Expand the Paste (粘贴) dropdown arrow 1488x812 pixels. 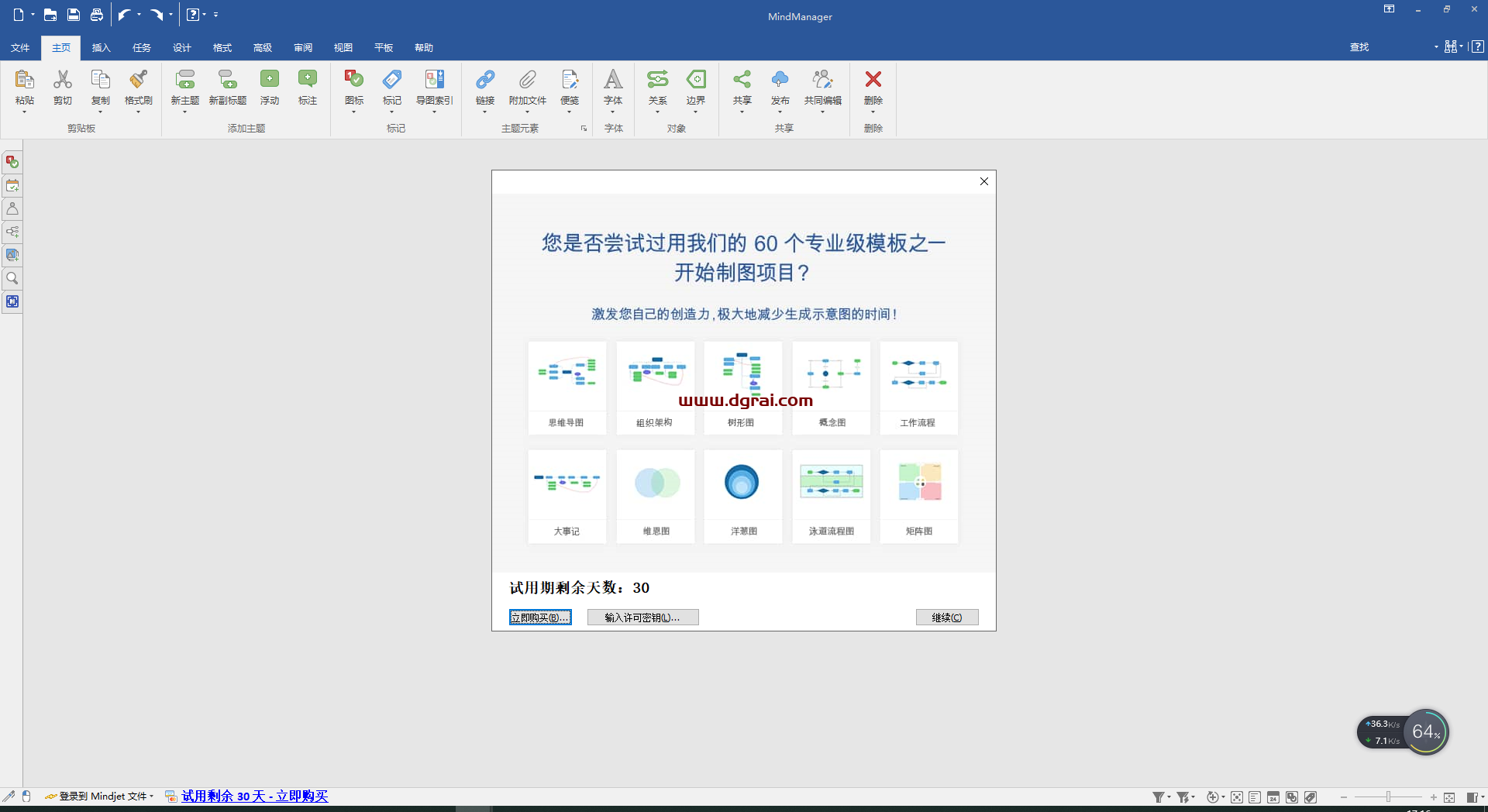click(24, 112)
